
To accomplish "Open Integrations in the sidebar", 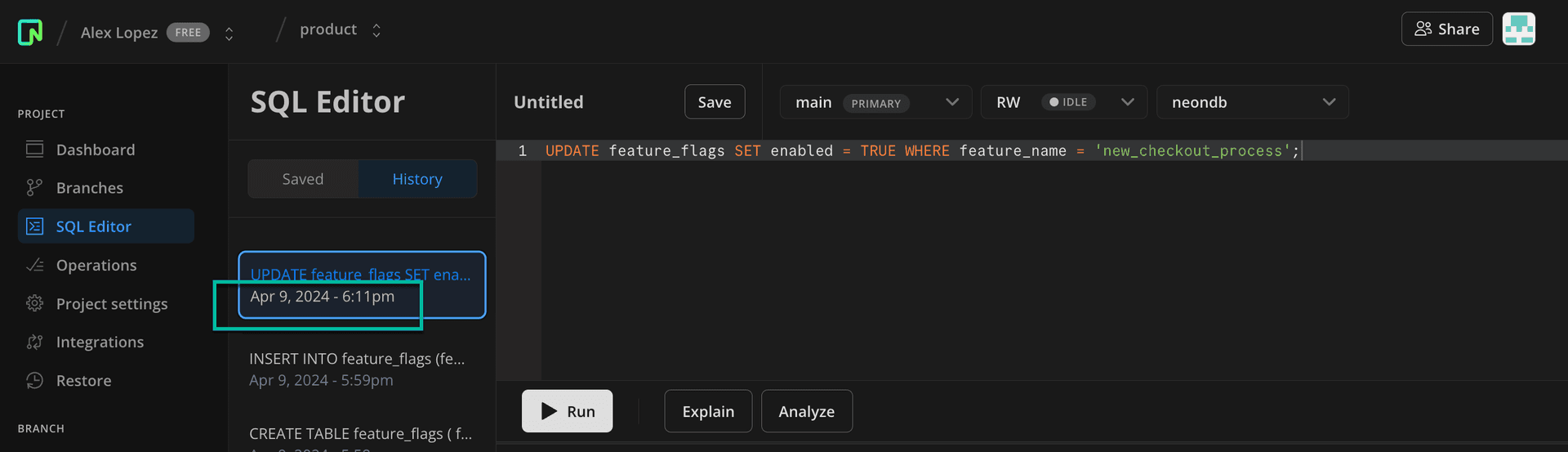I will pos(100,342).
